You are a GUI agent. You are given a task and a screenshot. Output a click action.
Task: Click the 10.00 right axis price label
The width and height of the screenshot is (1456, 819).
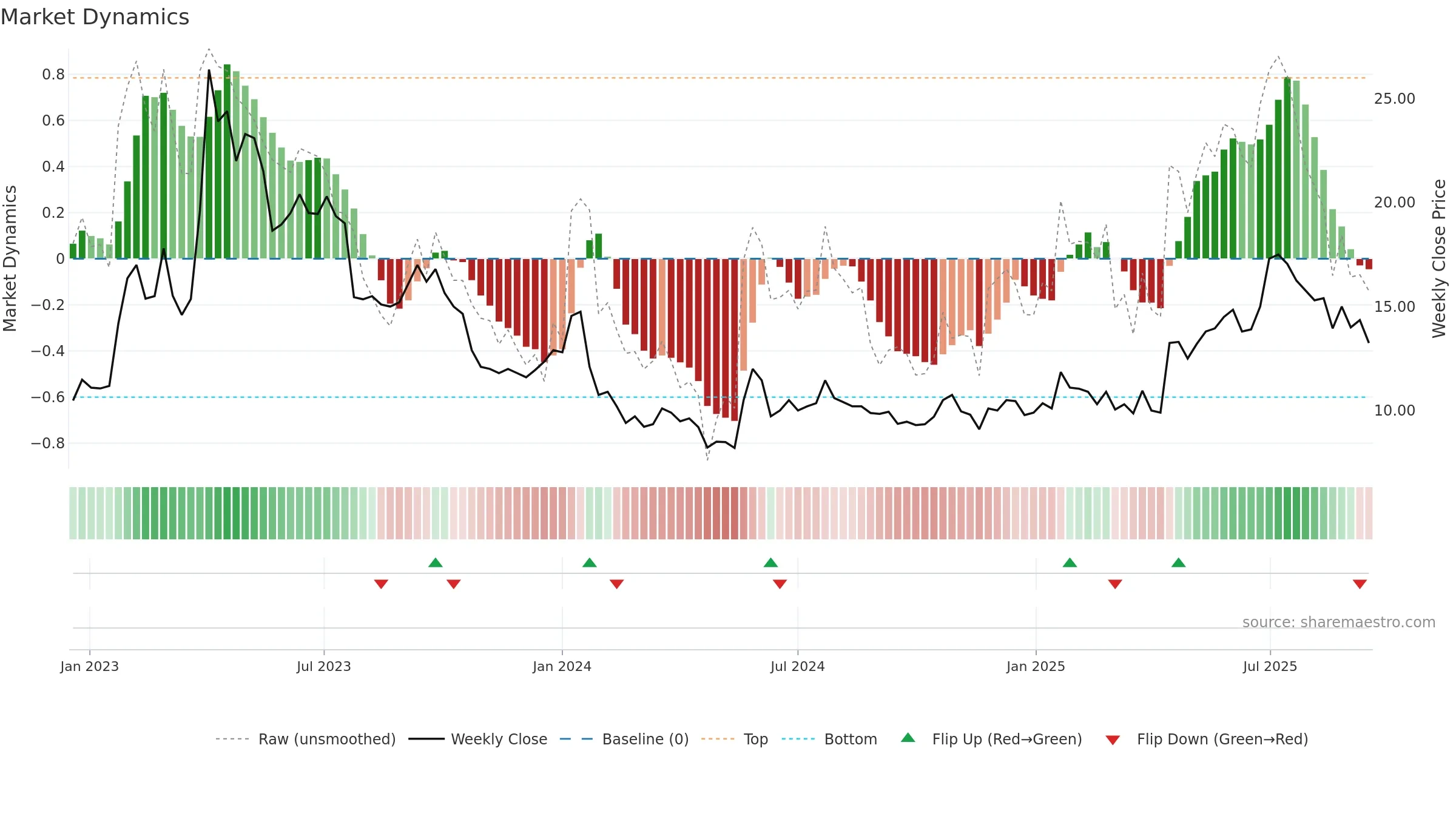coord(1395,410)
